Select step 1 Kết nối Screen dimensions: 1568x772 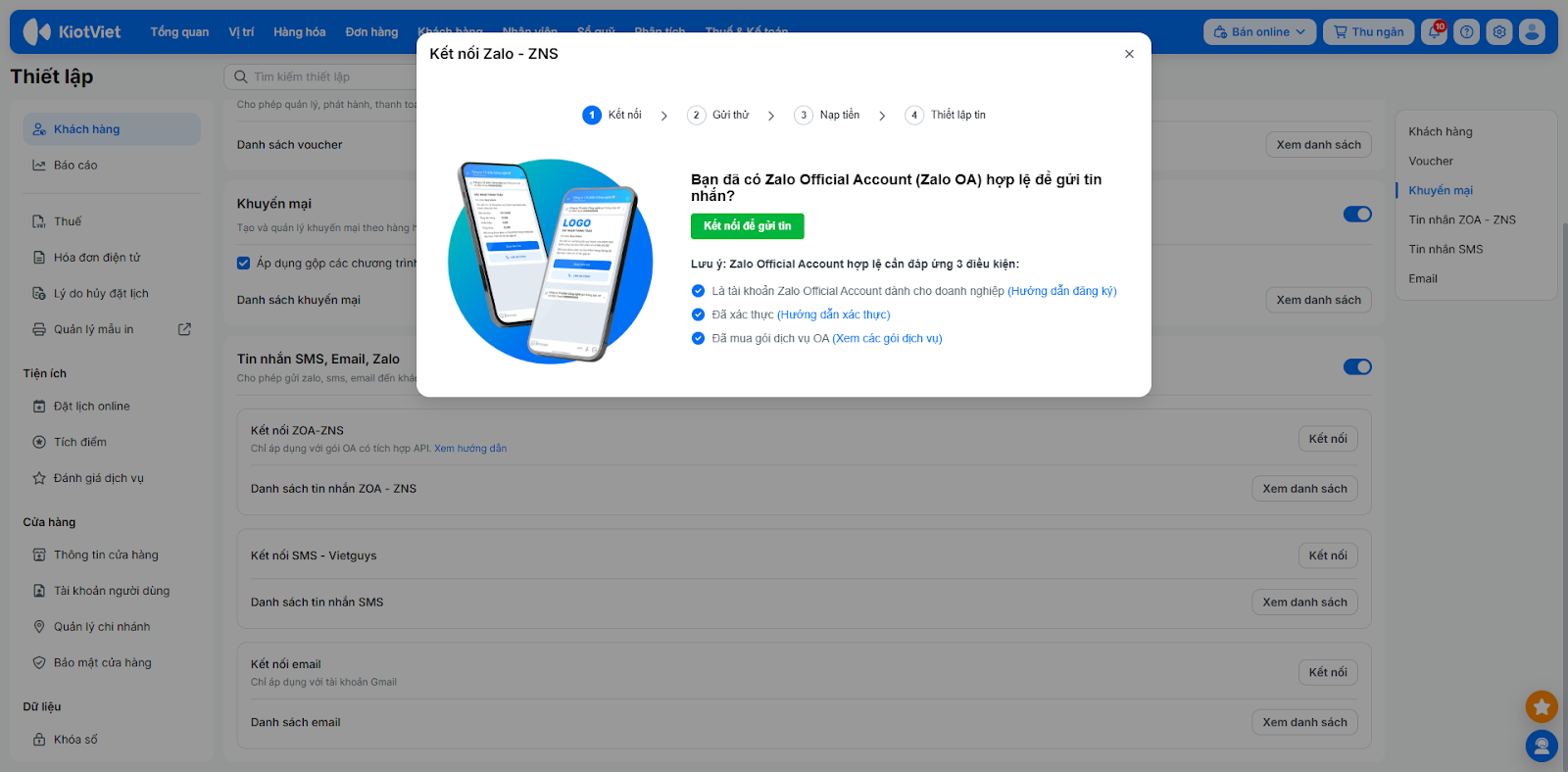612,115
